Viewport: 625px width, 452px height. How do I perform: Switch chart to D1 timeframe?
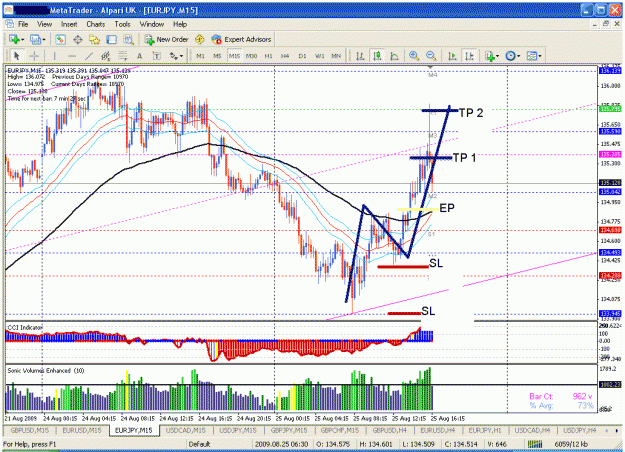pyautogui.click(x=303, y=56)
